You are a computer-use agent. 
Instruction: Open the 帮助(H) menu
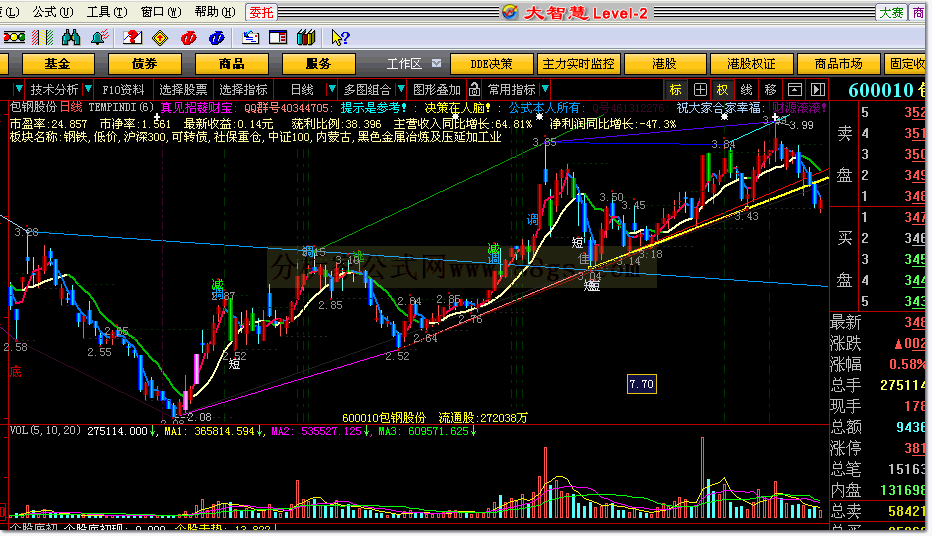click(x=215, y=12)
